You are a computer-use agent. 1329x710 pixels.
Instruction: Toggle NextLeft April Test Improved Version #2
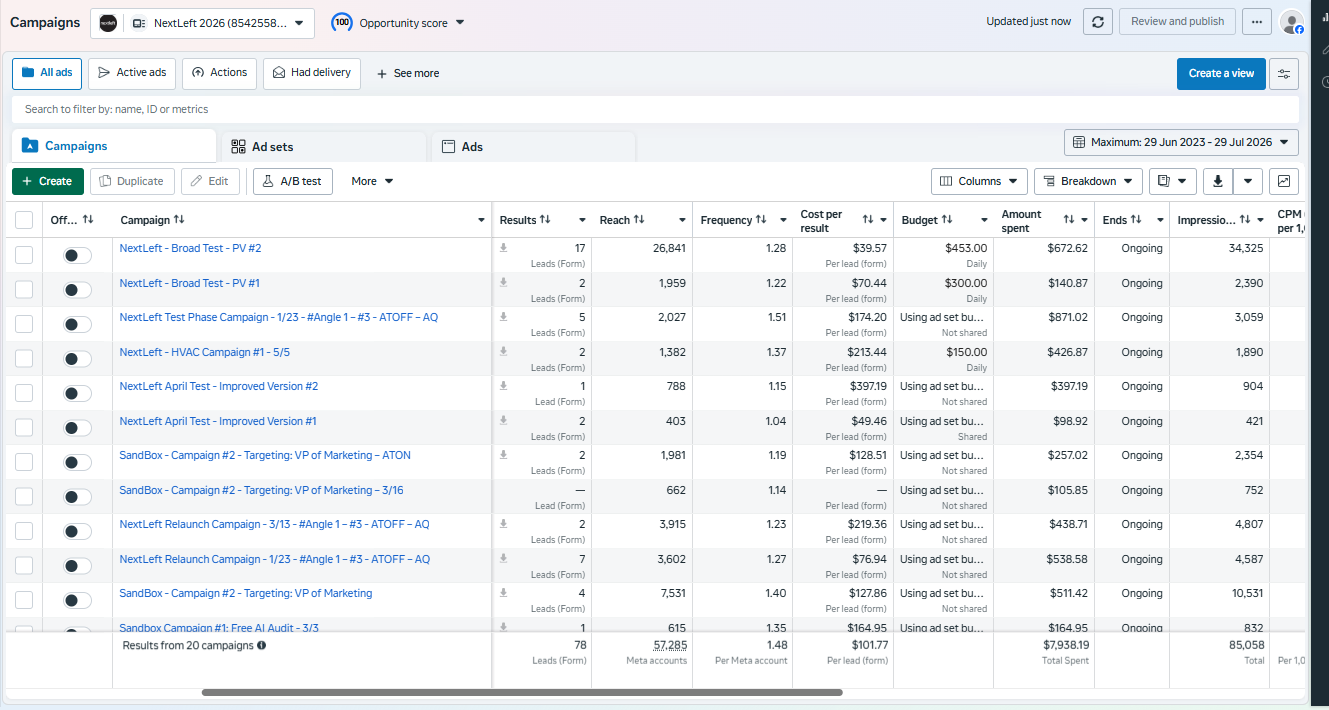pyautogui.click(x=77, y=393)
